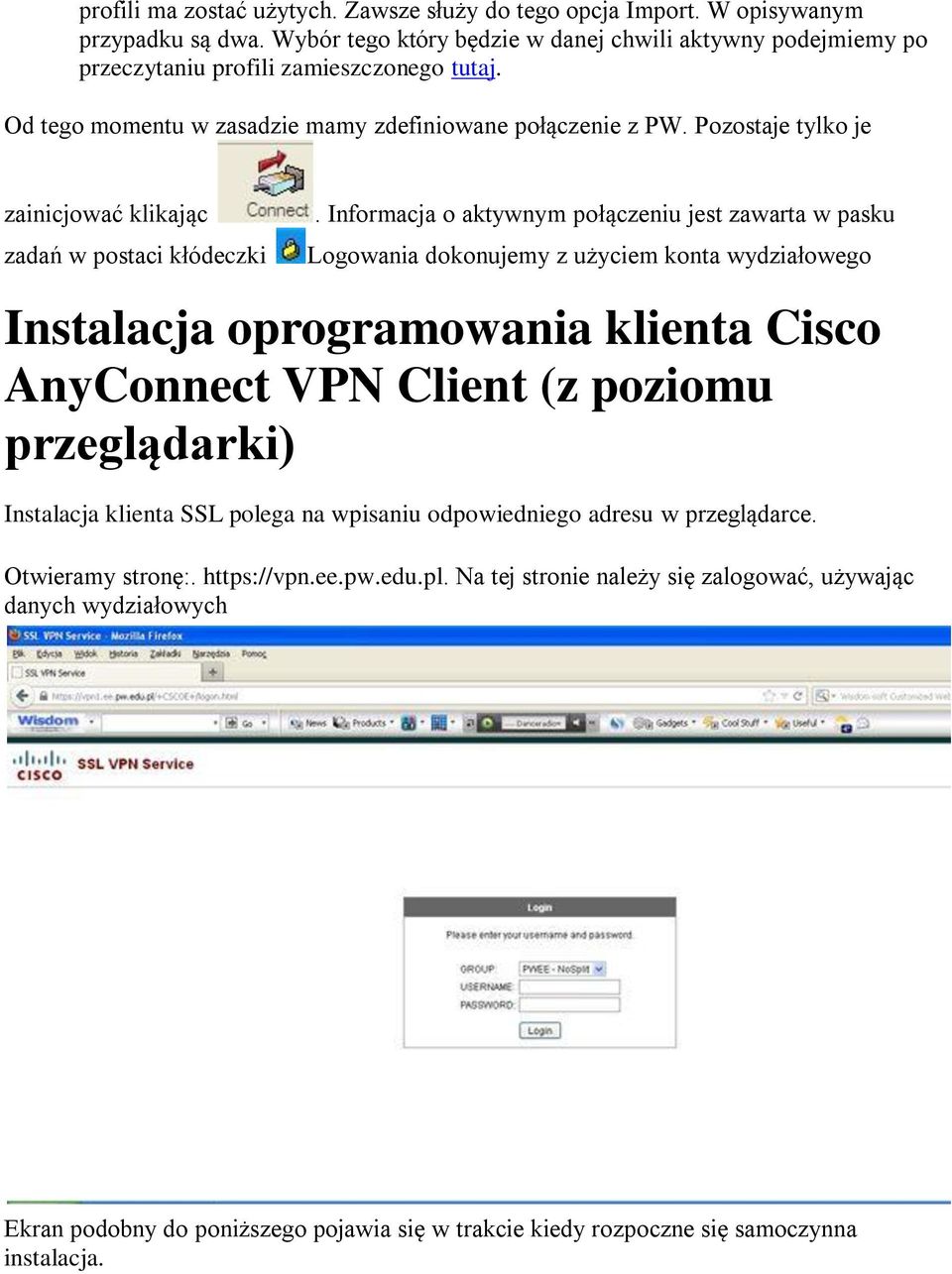Click the 'SSL VPN Service' page heading

[135, 764]
